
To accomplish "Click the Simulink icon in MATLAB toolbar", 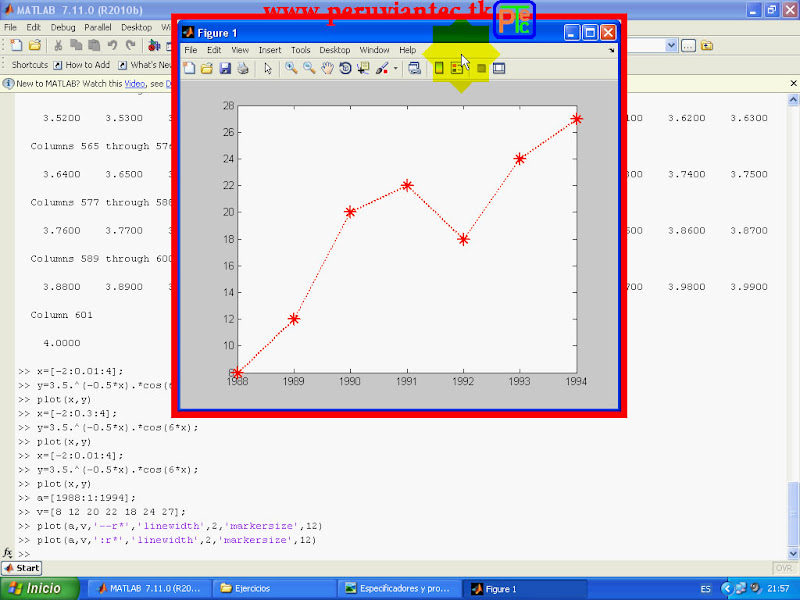I will pyautogui.click(x=154, y=45).
